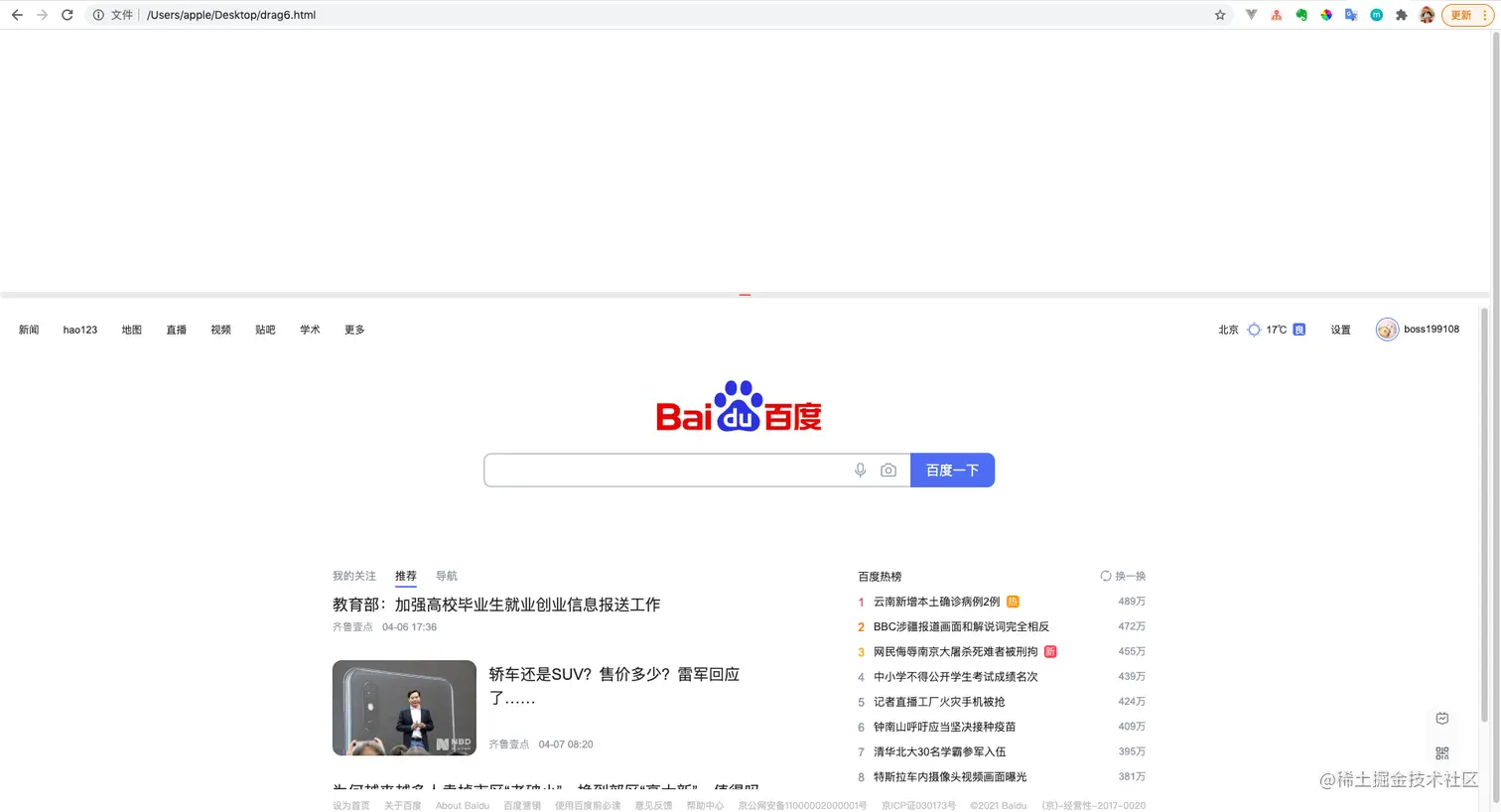Screen dimensions: 1501x812
Task: Go back using the browser back arrow
Action: click(17, 15)
